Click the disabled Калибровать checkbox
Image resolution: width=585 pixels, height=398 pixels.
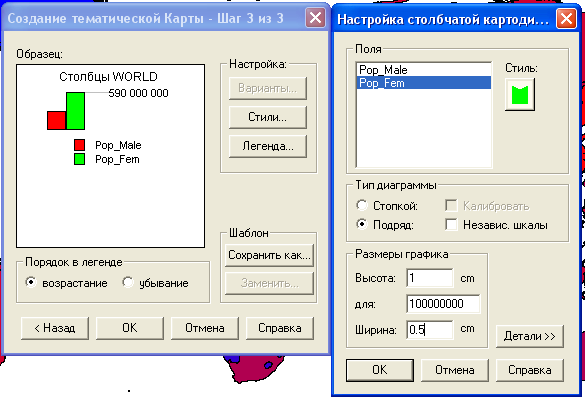click(451, 206)
